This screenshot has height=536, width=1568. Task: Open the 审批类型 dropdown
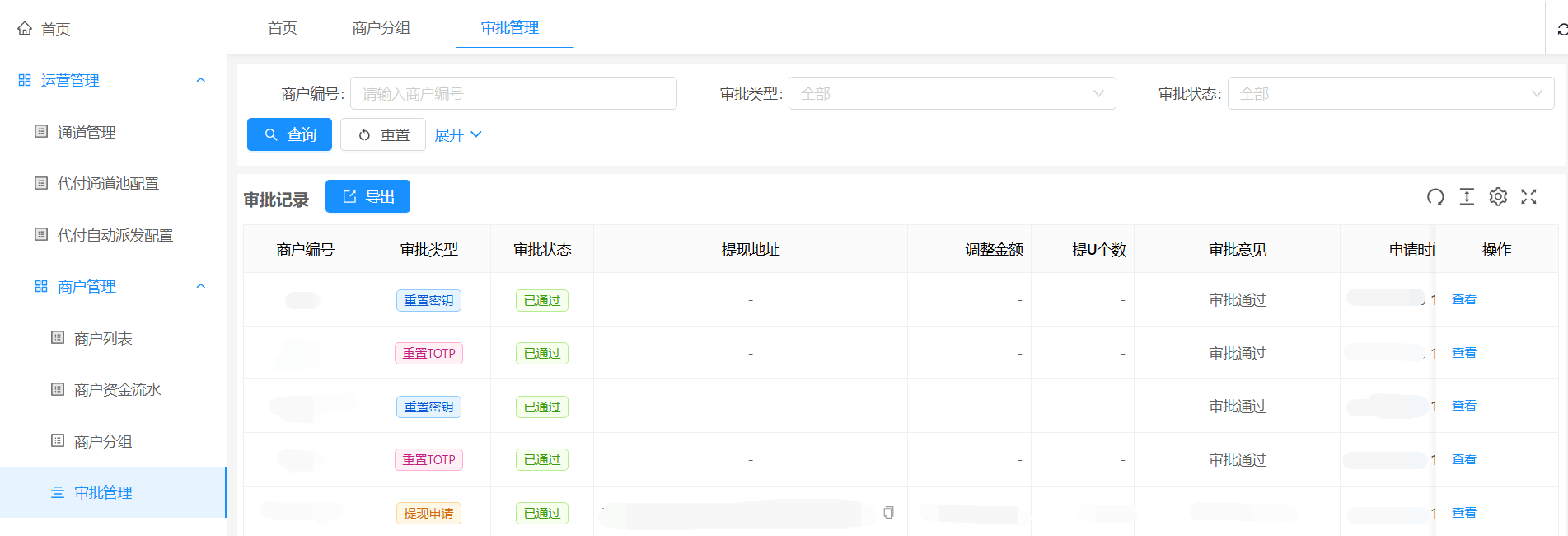(x=952, y=93)
